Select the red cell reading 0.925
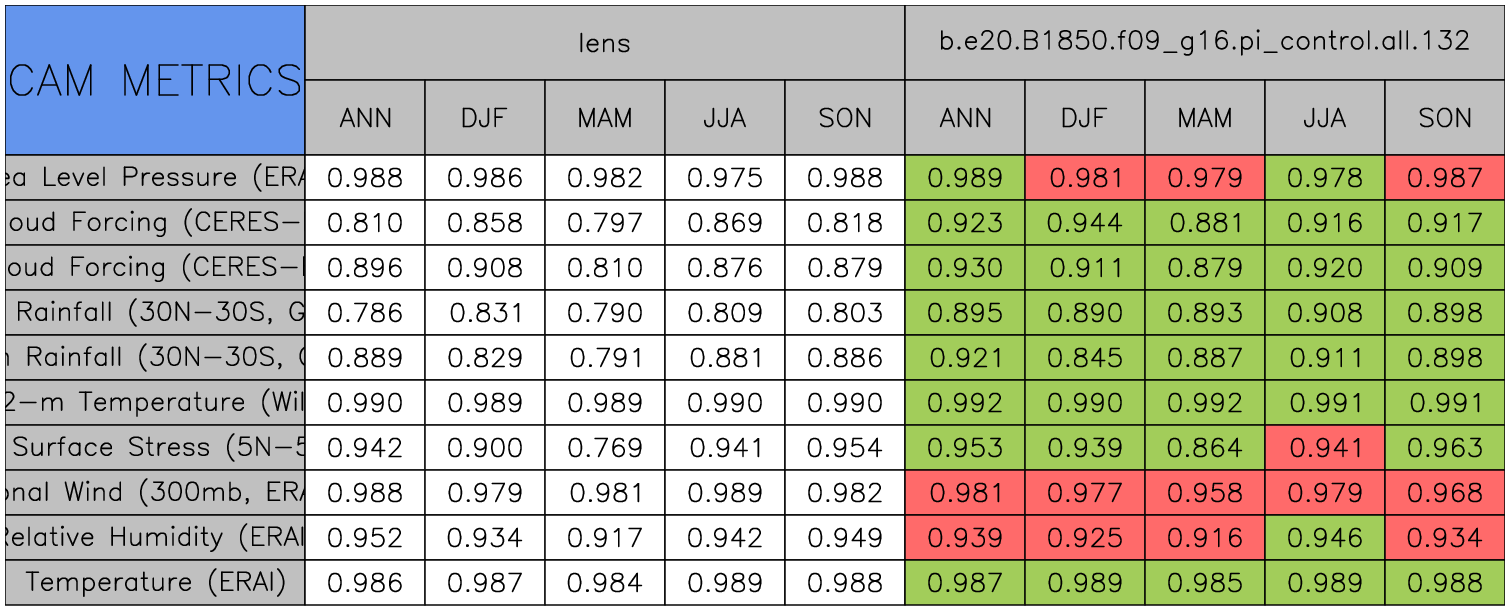The width and height of the screenshot is (1510, 611). 1085,537
